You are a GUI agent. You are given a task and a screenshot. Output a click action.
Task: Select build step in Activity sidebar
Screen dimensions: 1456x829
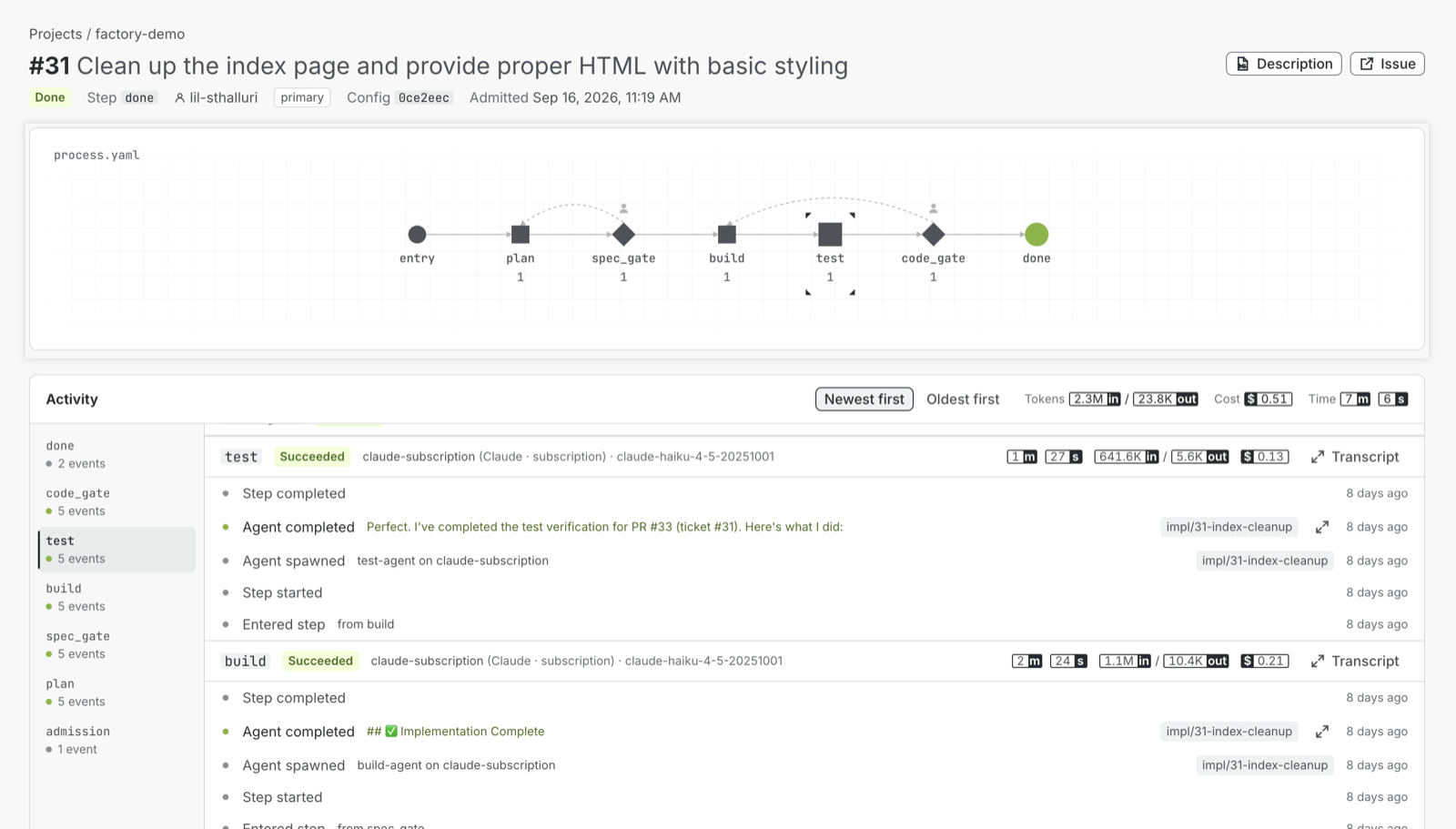click(116, 597)
